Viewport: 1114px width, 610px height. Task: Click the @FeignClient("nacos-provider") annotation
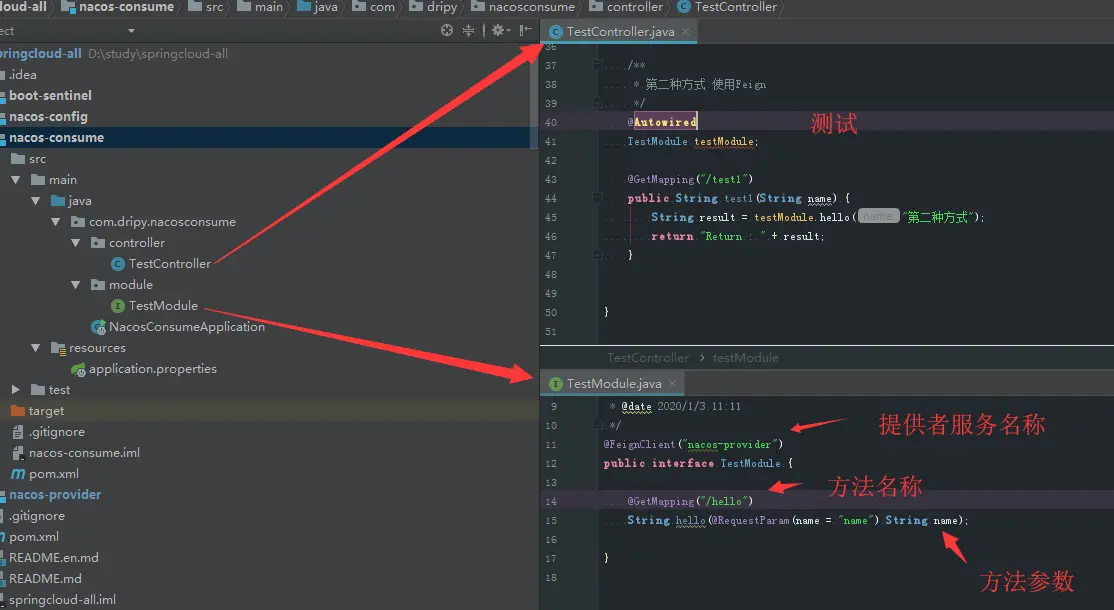click(x=693, y=445)
